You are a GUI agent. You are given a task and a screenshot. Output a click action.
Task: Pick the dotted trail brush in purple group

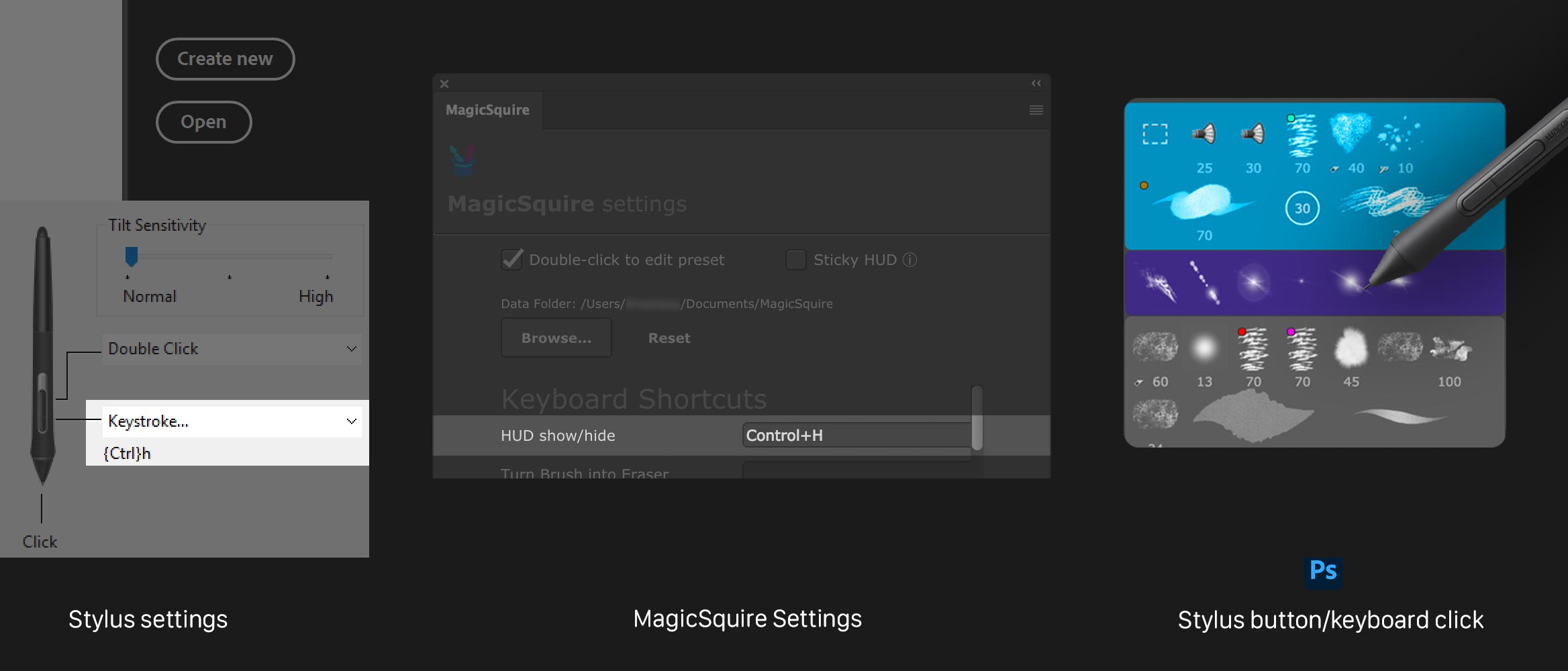(1205, 282)
